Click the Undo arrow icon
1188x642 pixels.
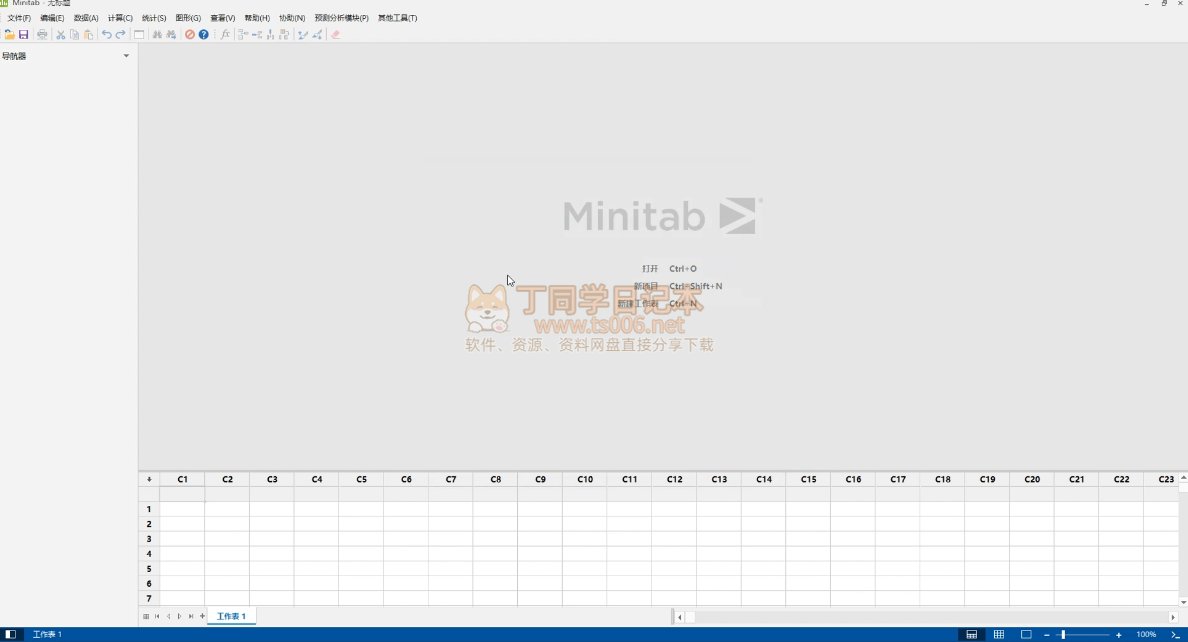pyautogui.click(x=107, y=35)
